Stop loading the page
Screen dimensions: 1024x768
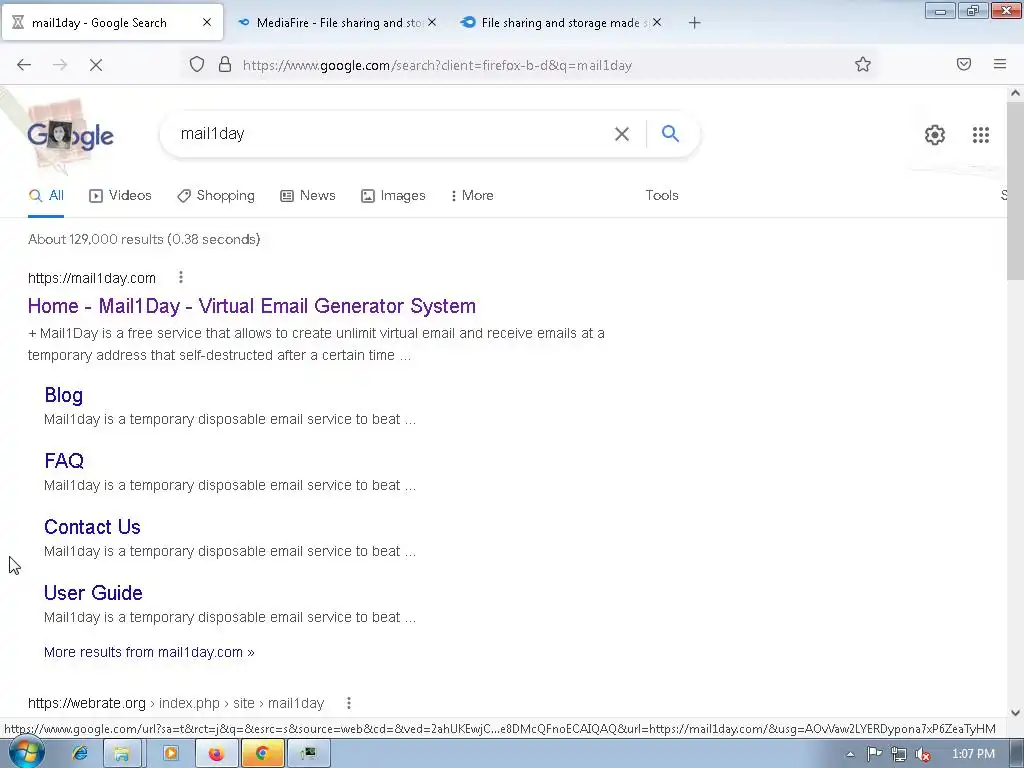(x=96, y=65)
